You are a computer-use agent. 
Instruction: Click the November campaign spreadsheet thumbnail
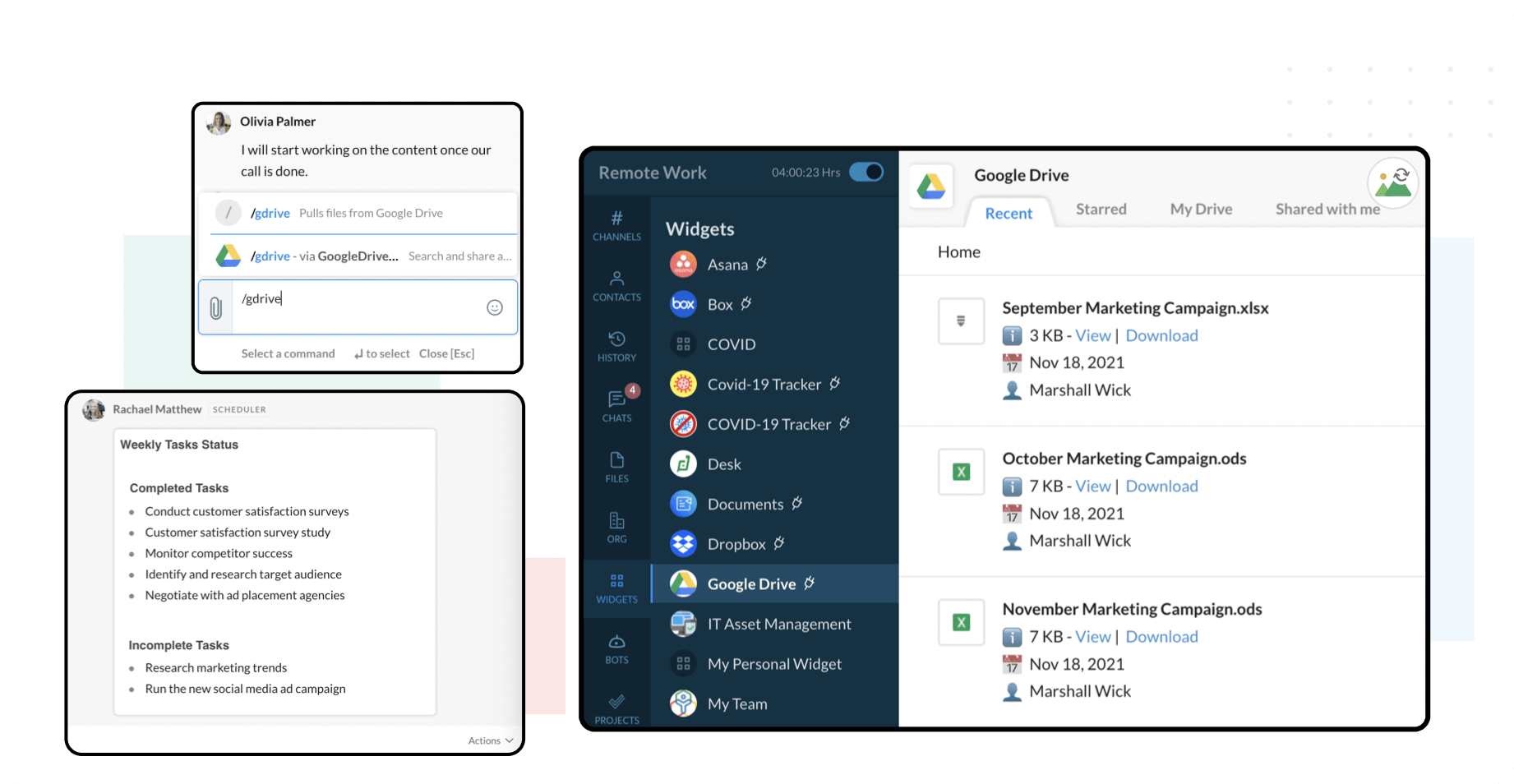click(x=961, y=622)
